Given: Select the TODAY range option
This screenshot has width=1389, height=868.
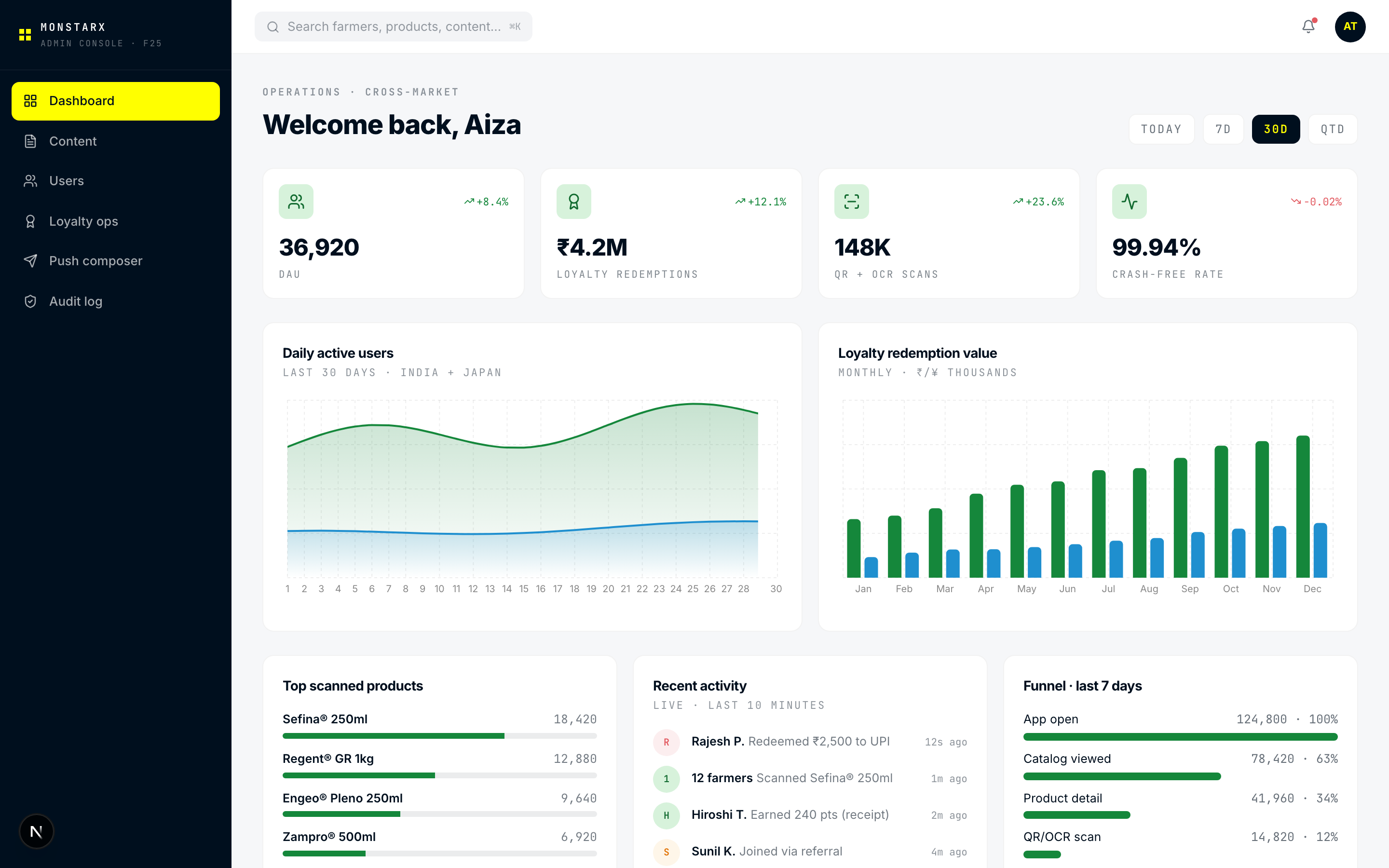Looking at the screenshot, I should tap(1161, 129).
